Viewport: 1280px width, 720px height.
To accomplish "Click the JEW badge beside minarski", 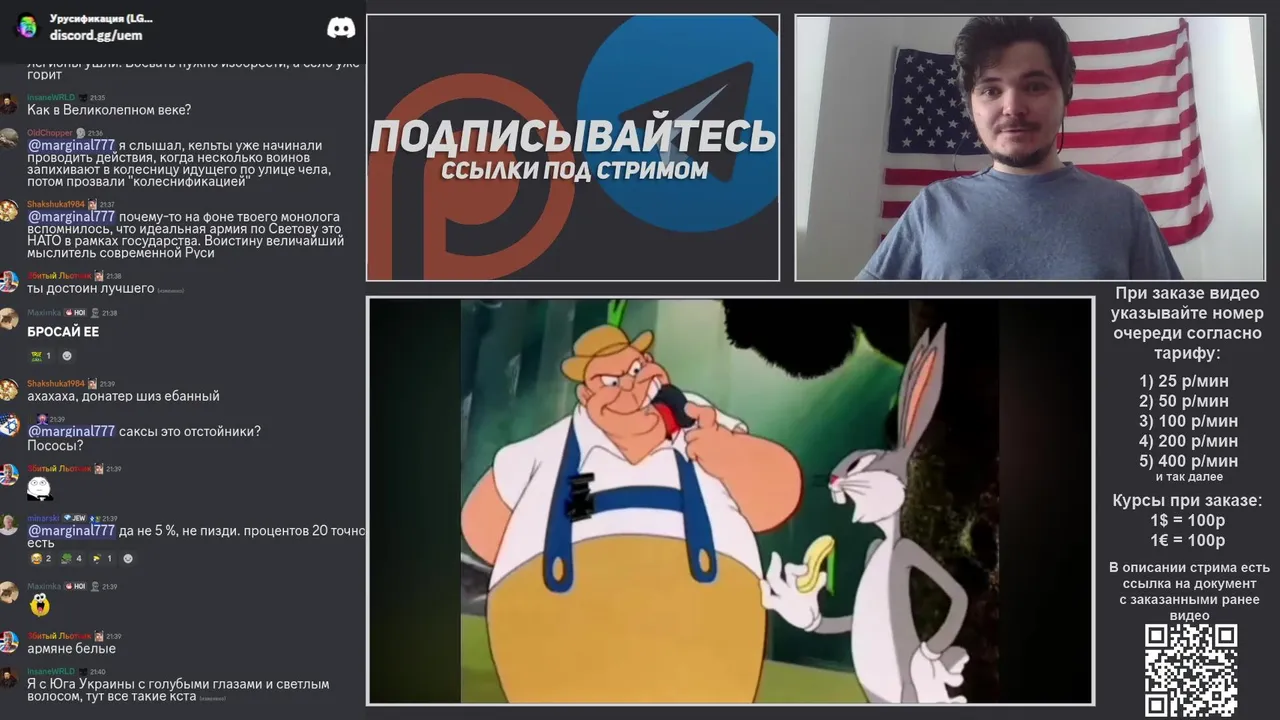I will point(75,519).
